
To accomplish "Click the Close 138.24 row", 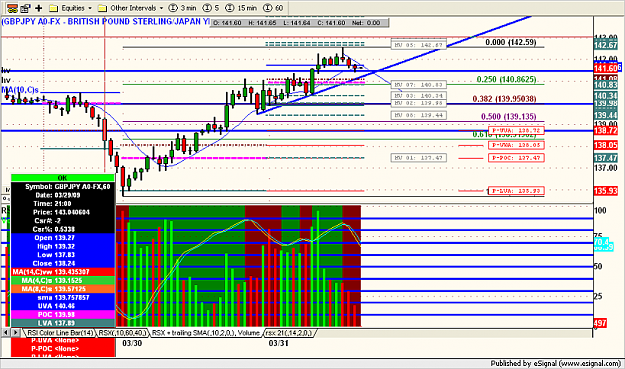I will click(x=63, y=263).
